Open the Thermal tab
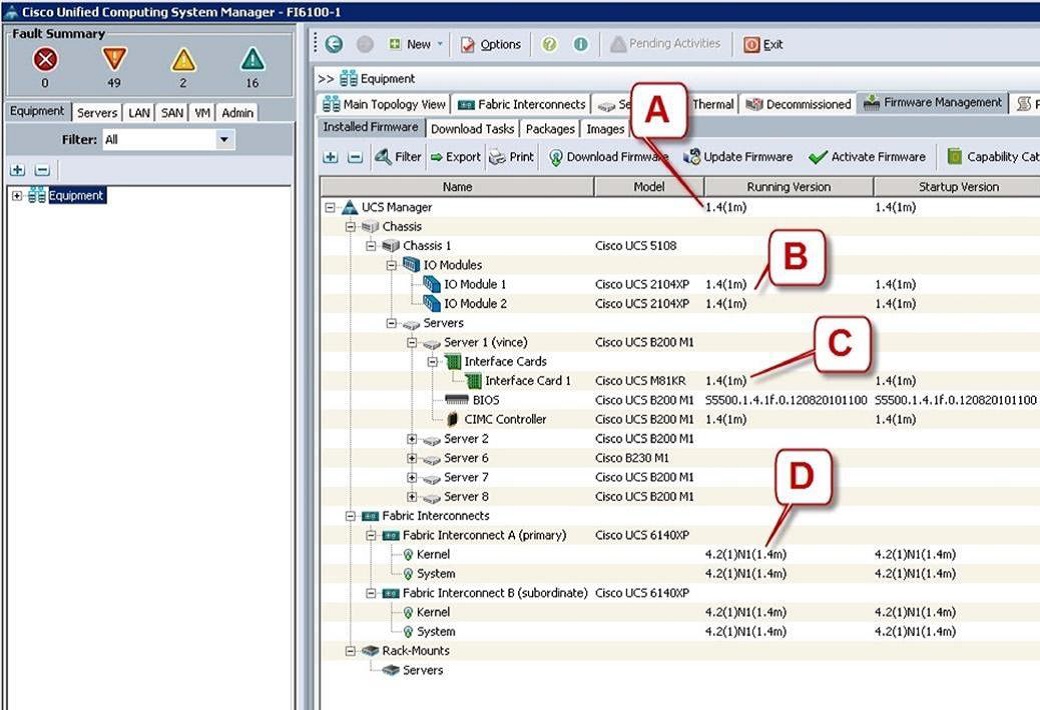 713,104
